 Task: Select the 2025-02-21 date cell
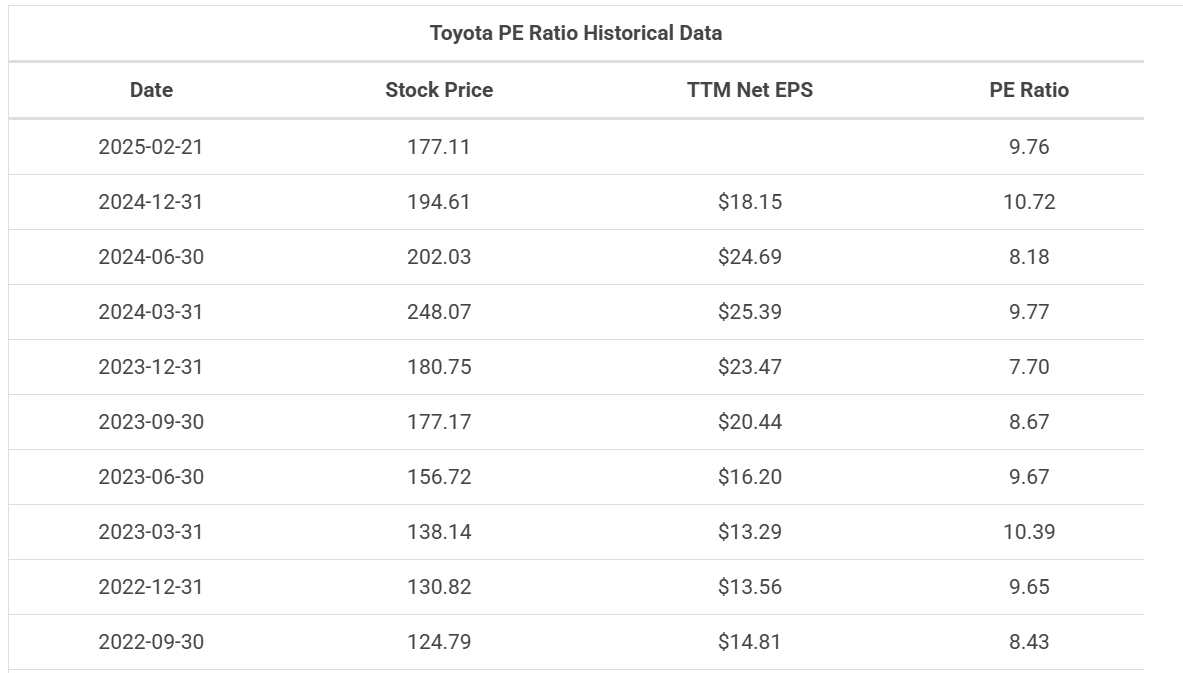click(151, 146)
